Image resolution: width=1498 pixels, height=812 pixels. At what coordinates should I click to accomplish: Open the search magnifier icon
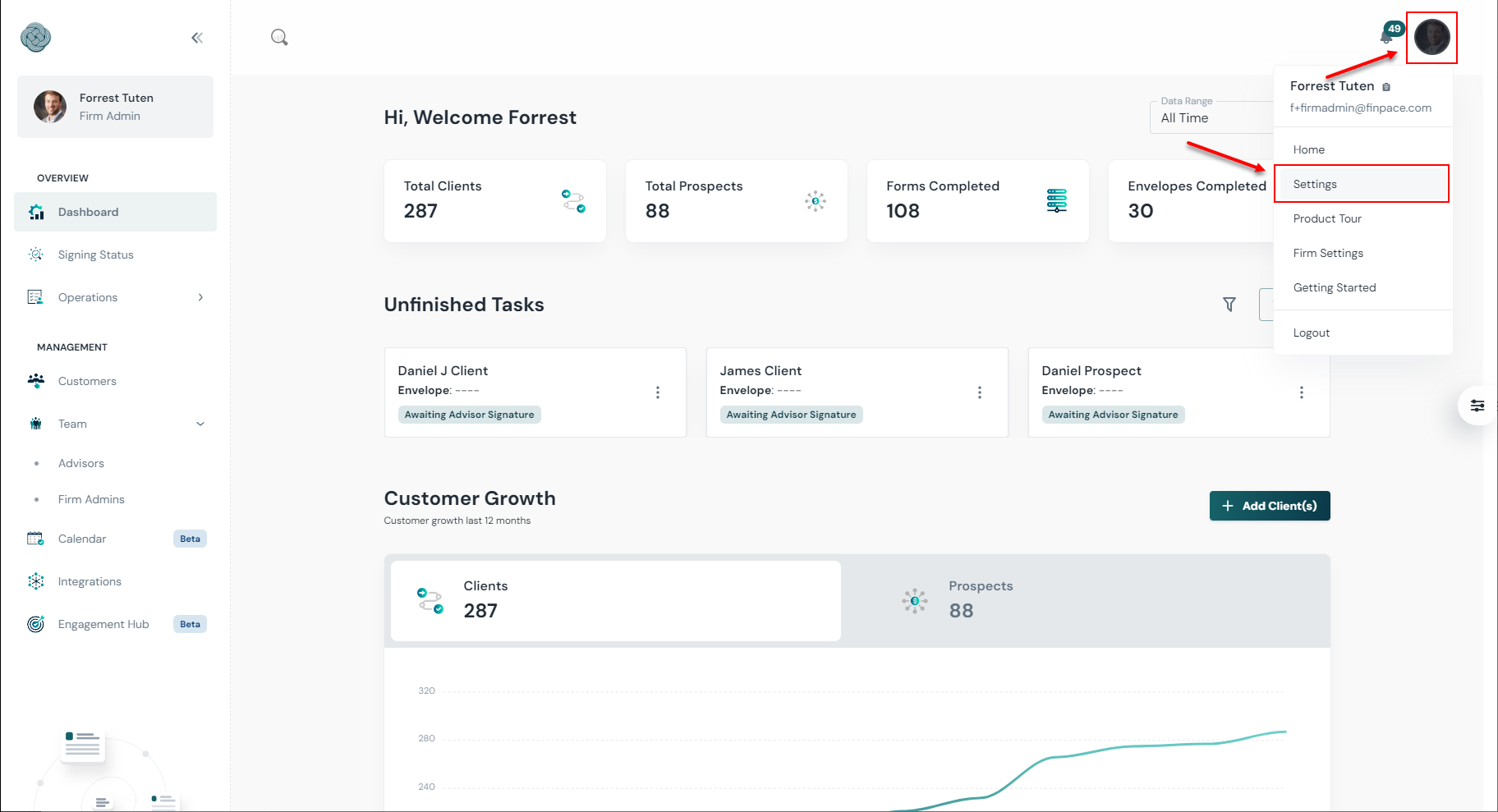(x=279, y=37)
